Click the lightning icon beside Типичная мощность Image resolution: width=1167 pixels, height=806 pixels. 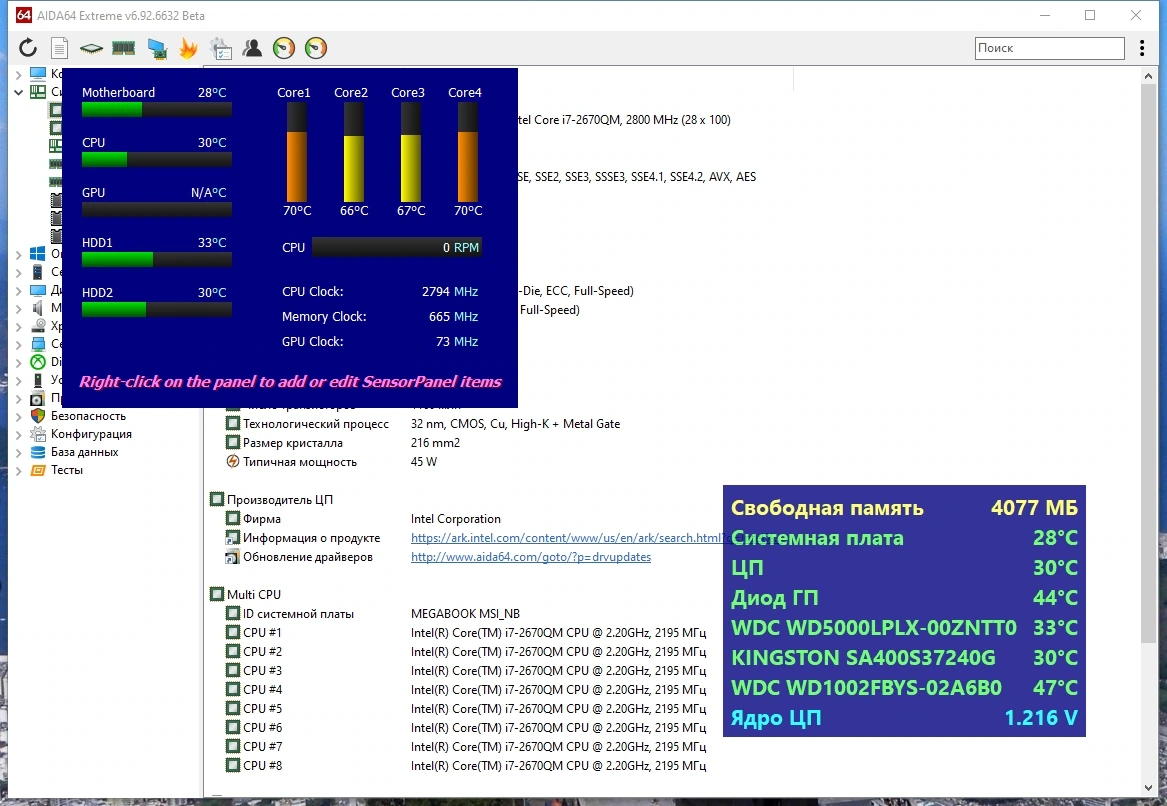[x=233, y=461]
